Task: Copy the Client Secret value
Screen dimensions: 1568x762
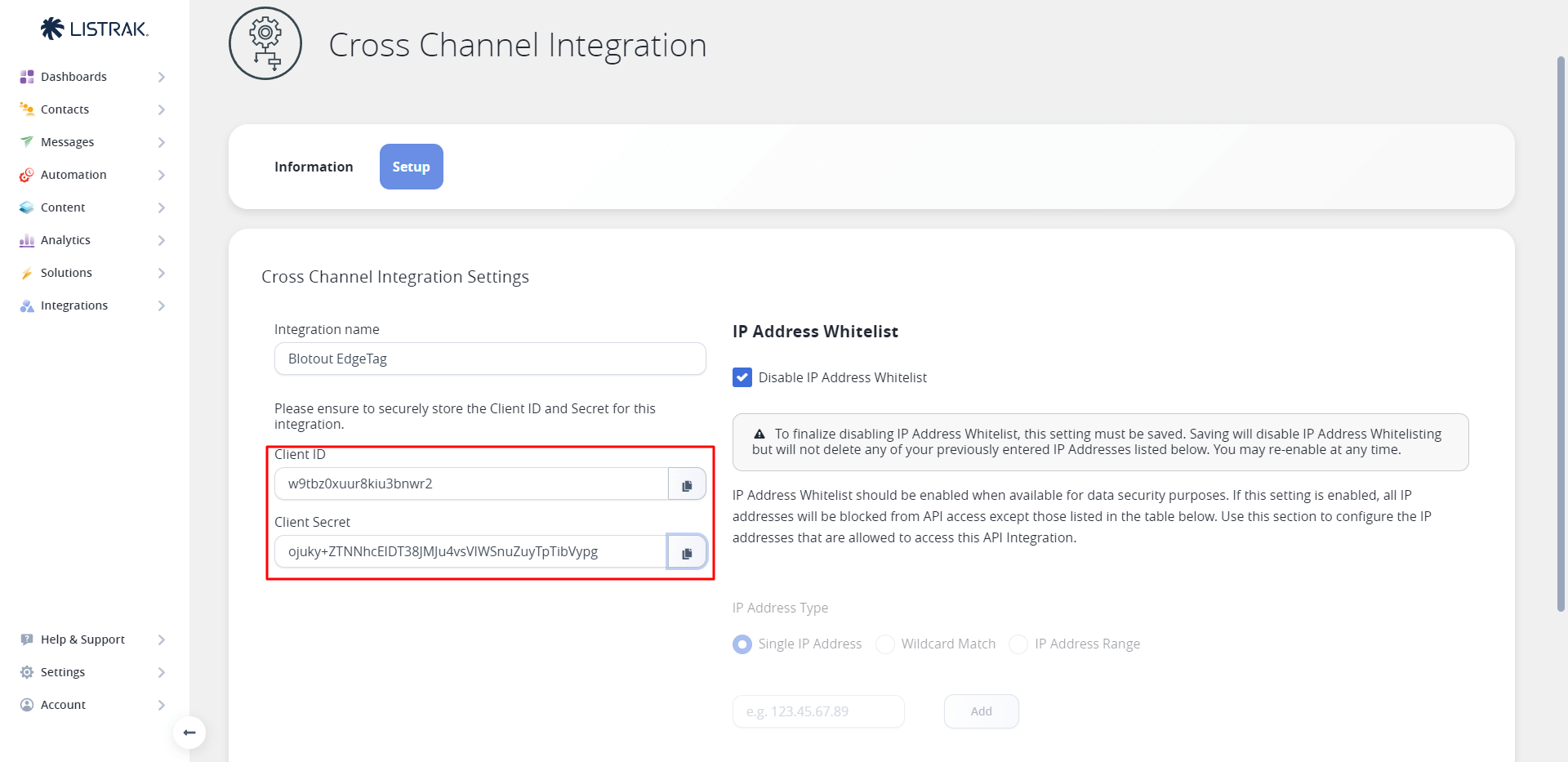Action: [x=687, y=552]
